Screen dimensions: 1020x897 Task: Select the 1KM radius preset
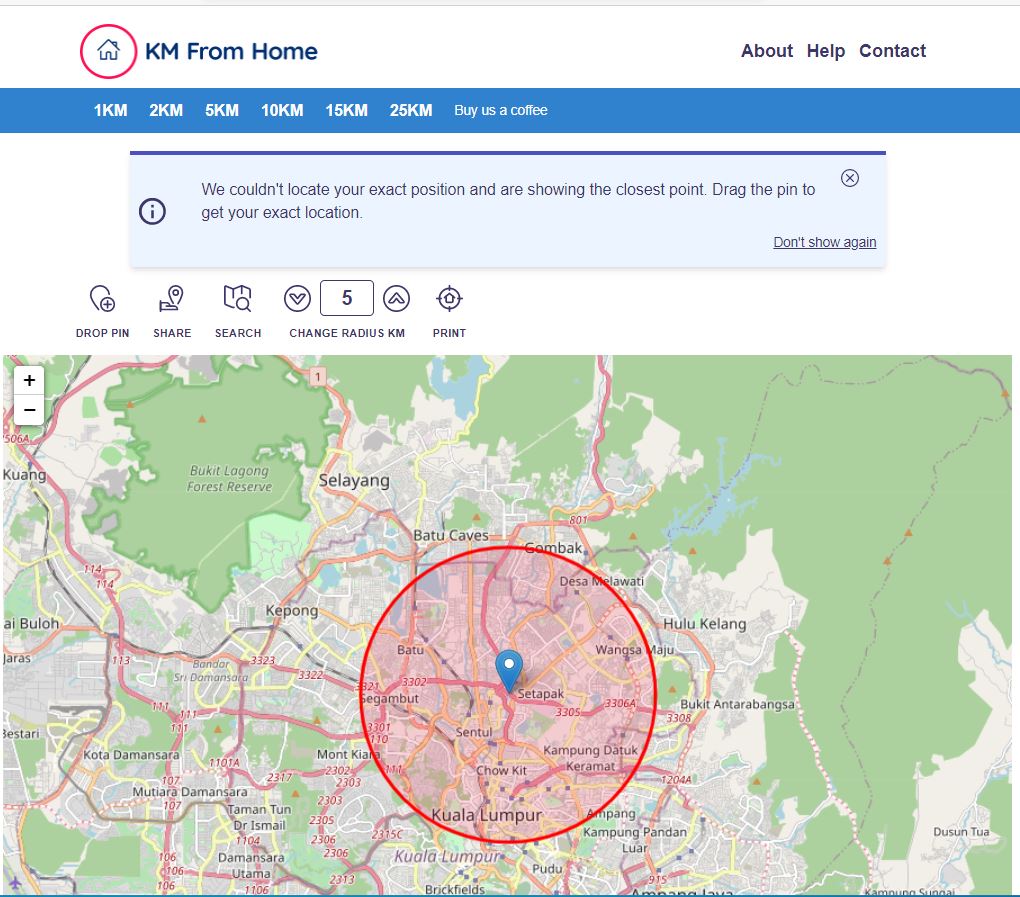click(111, 111)
